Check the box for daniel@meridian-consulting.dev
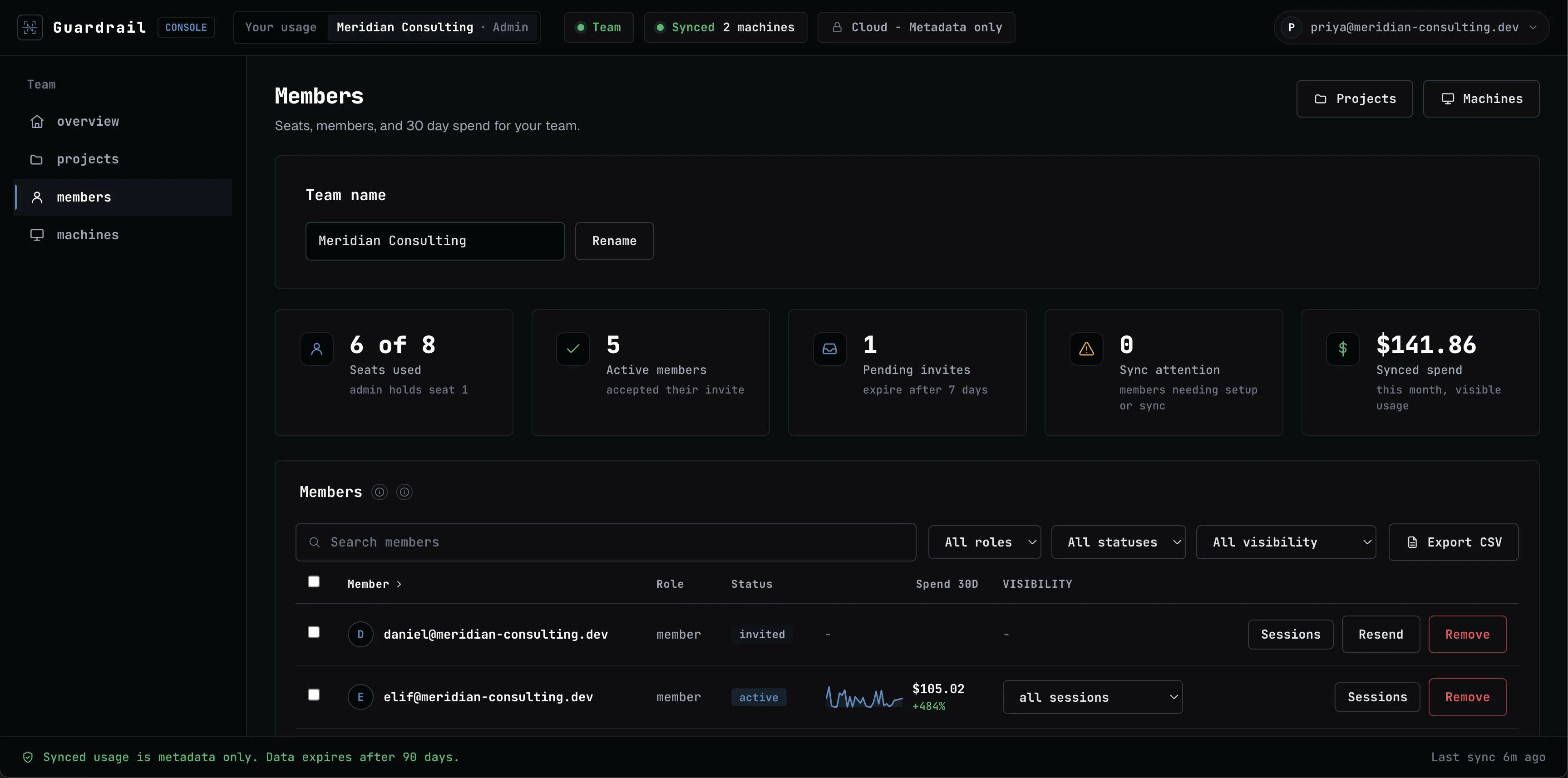This screenshot has height=778, width=1568. tap(314, 632)
